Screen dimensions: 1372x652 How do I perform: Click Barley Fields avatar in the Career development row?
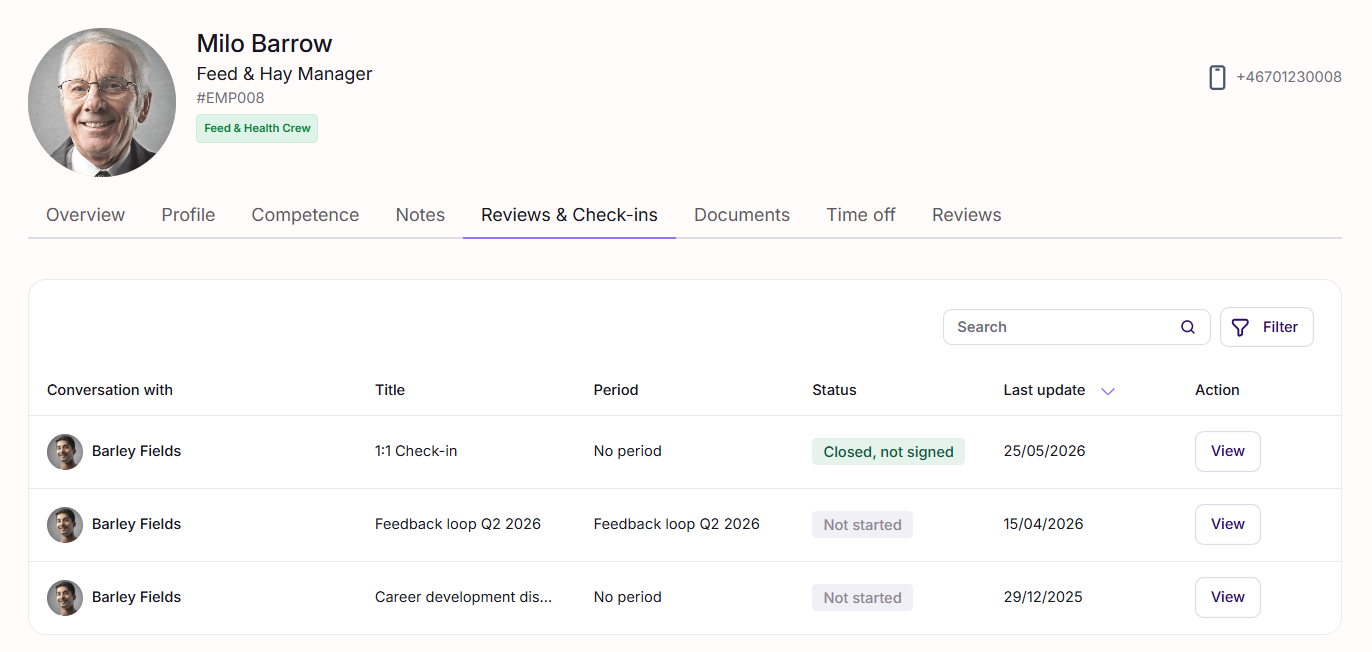click(x=65, y=597)
